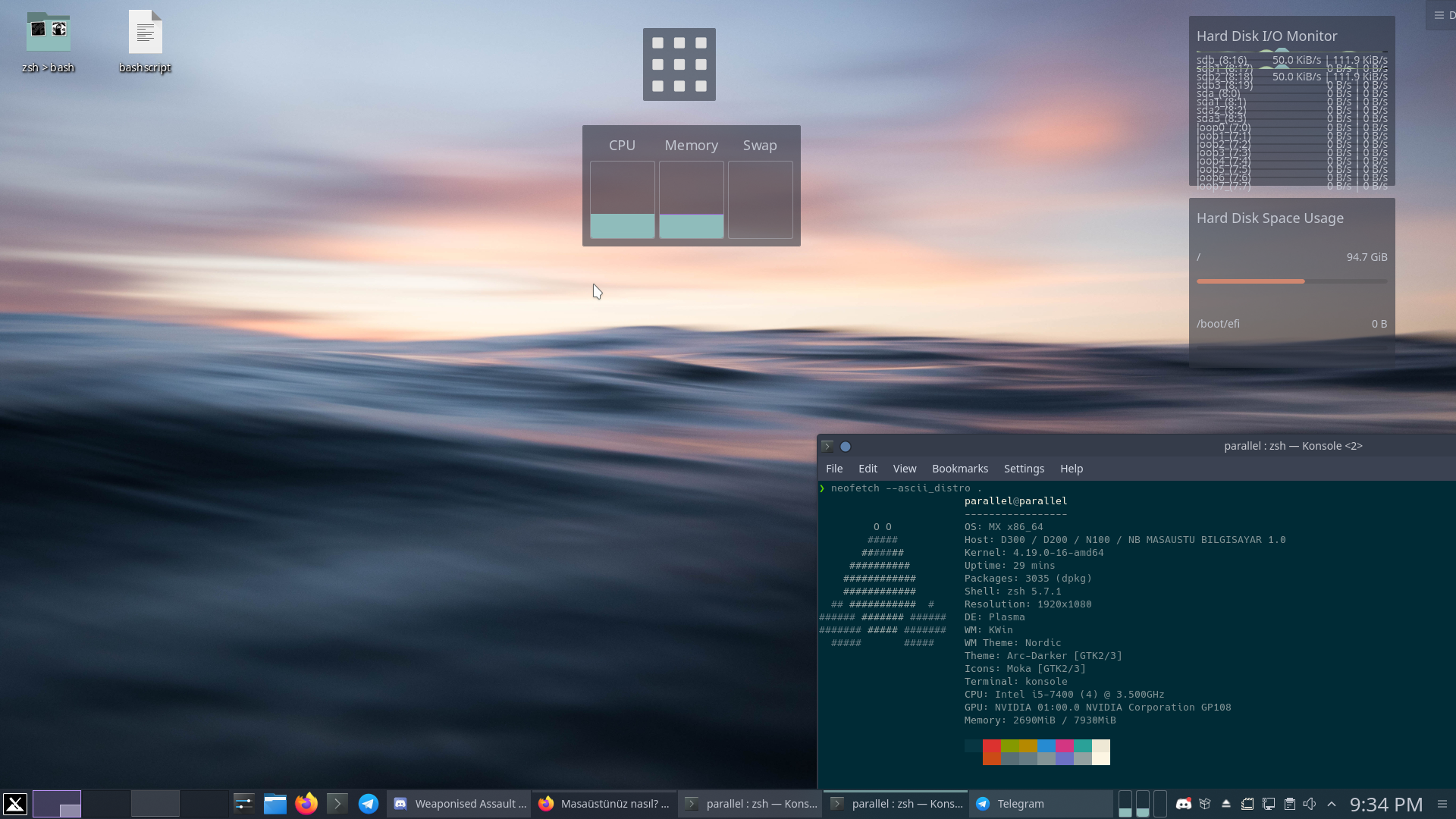
Task: Click the 'Hard Disk I/O Monitor' widget title
Action: point(1266,36)
